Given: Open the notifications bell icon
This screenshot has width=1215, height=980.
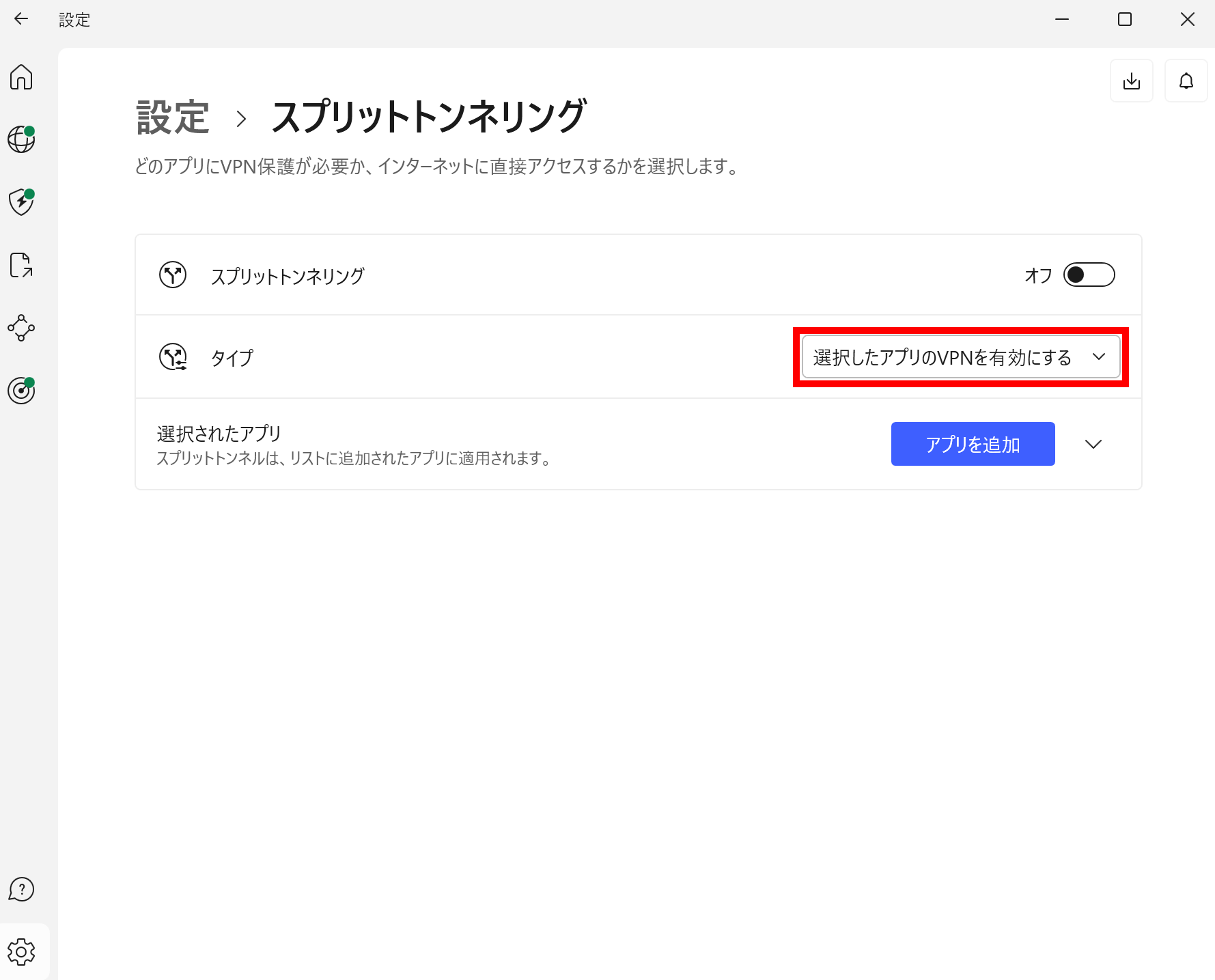Looking at the screenshot, I should [1186, 81].
